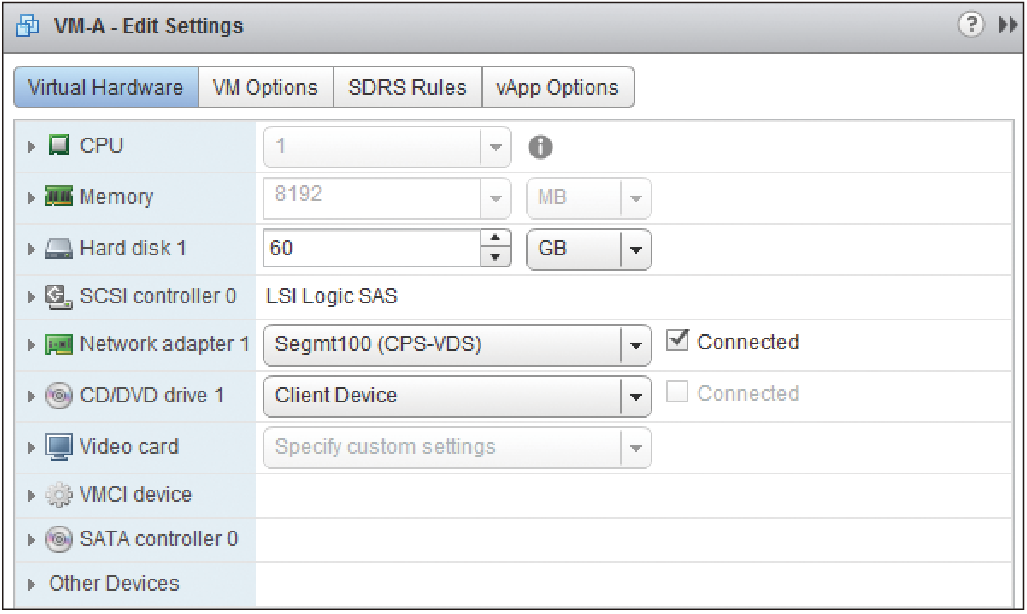Viewport: 1027px width, 614px height.
Task: Click the CPU info icon
Action: 540,147
